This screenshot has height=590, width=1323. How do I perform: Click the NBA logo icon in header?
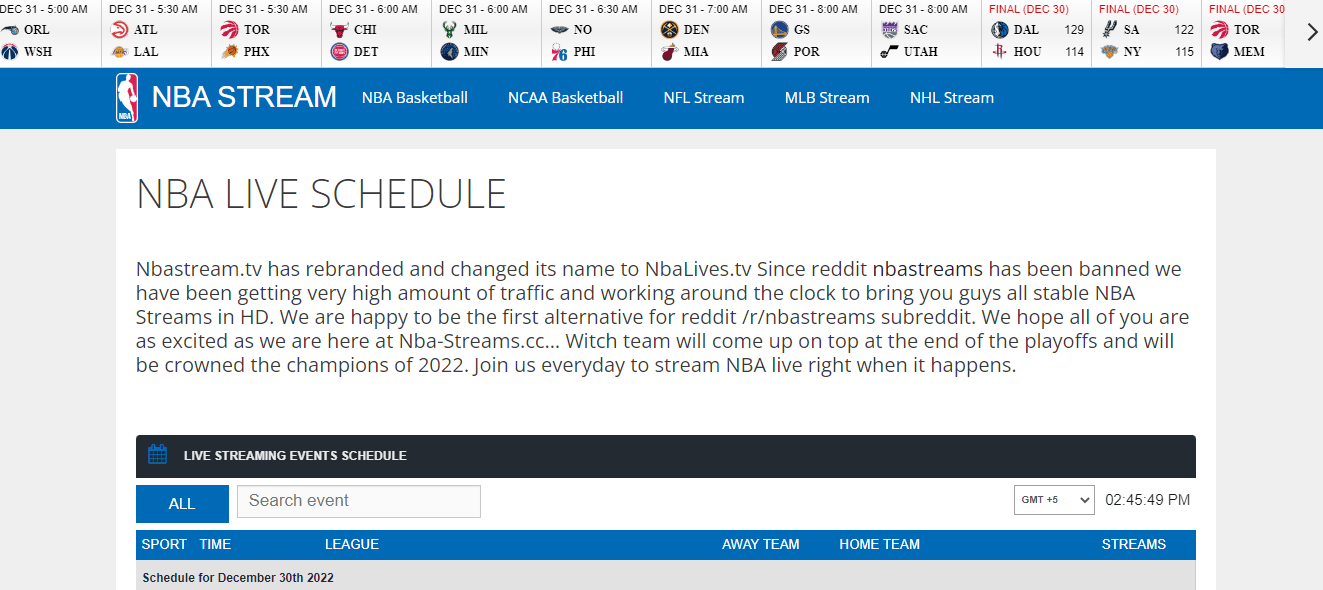coord(126,98)
